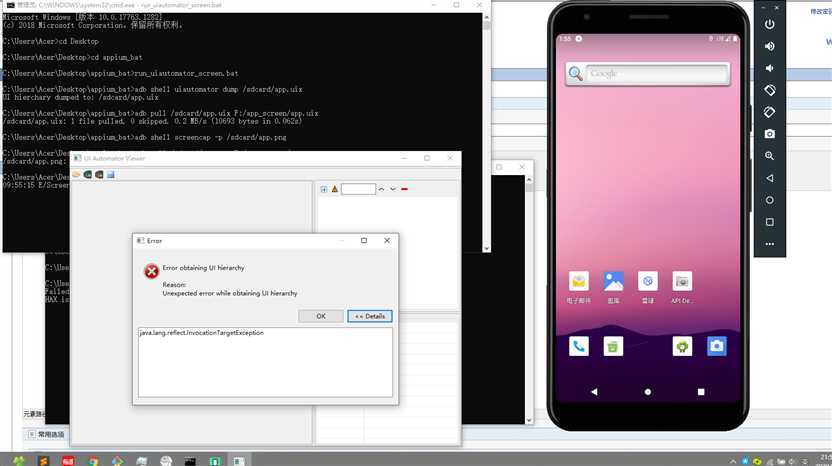Close the Error dialog
Screen dimensions: 832x466
coord(387,240)
